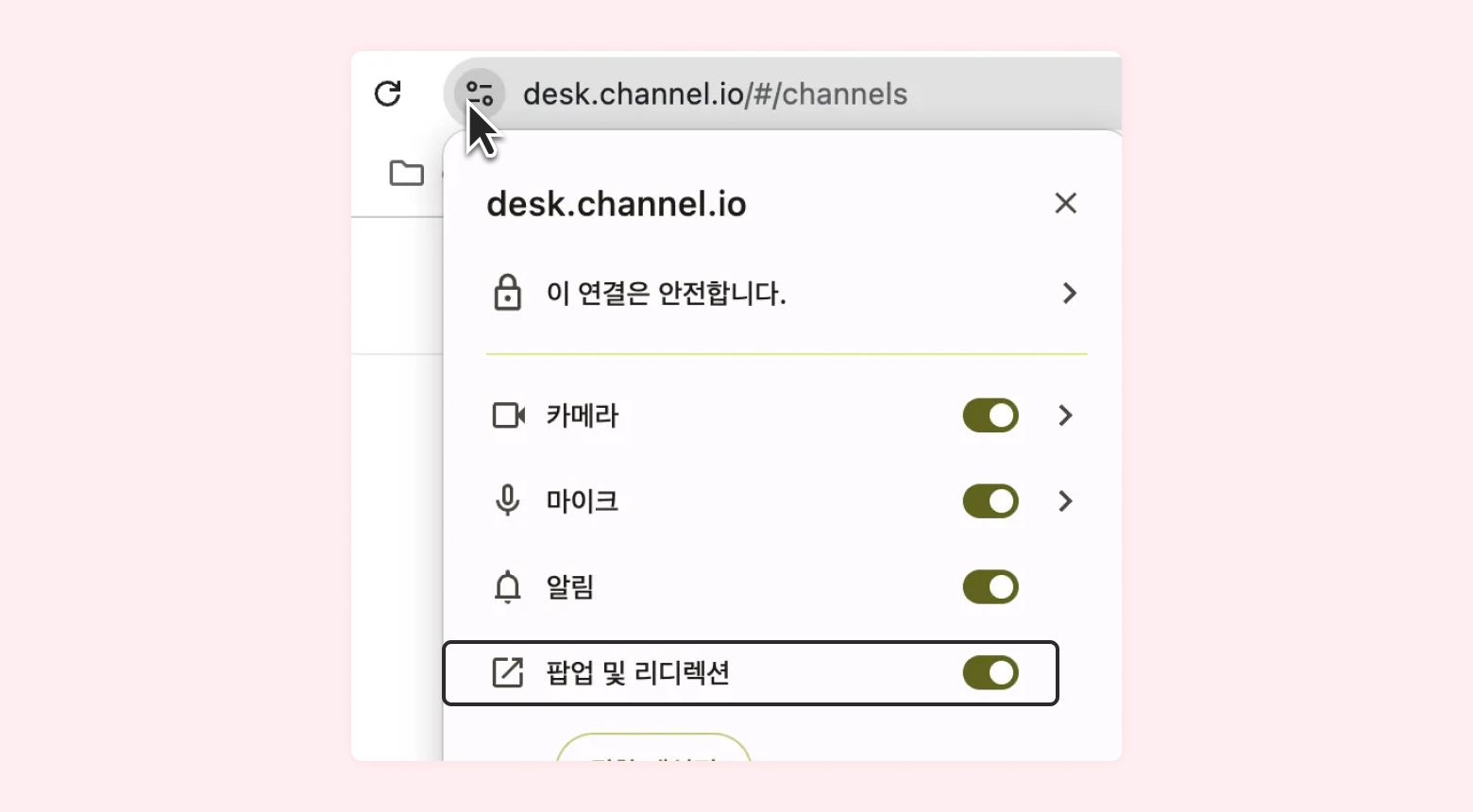This screenshot has width=1473, height=812.
Task: Disable the 카메라 permission toggle
Action: click(990, 415)
